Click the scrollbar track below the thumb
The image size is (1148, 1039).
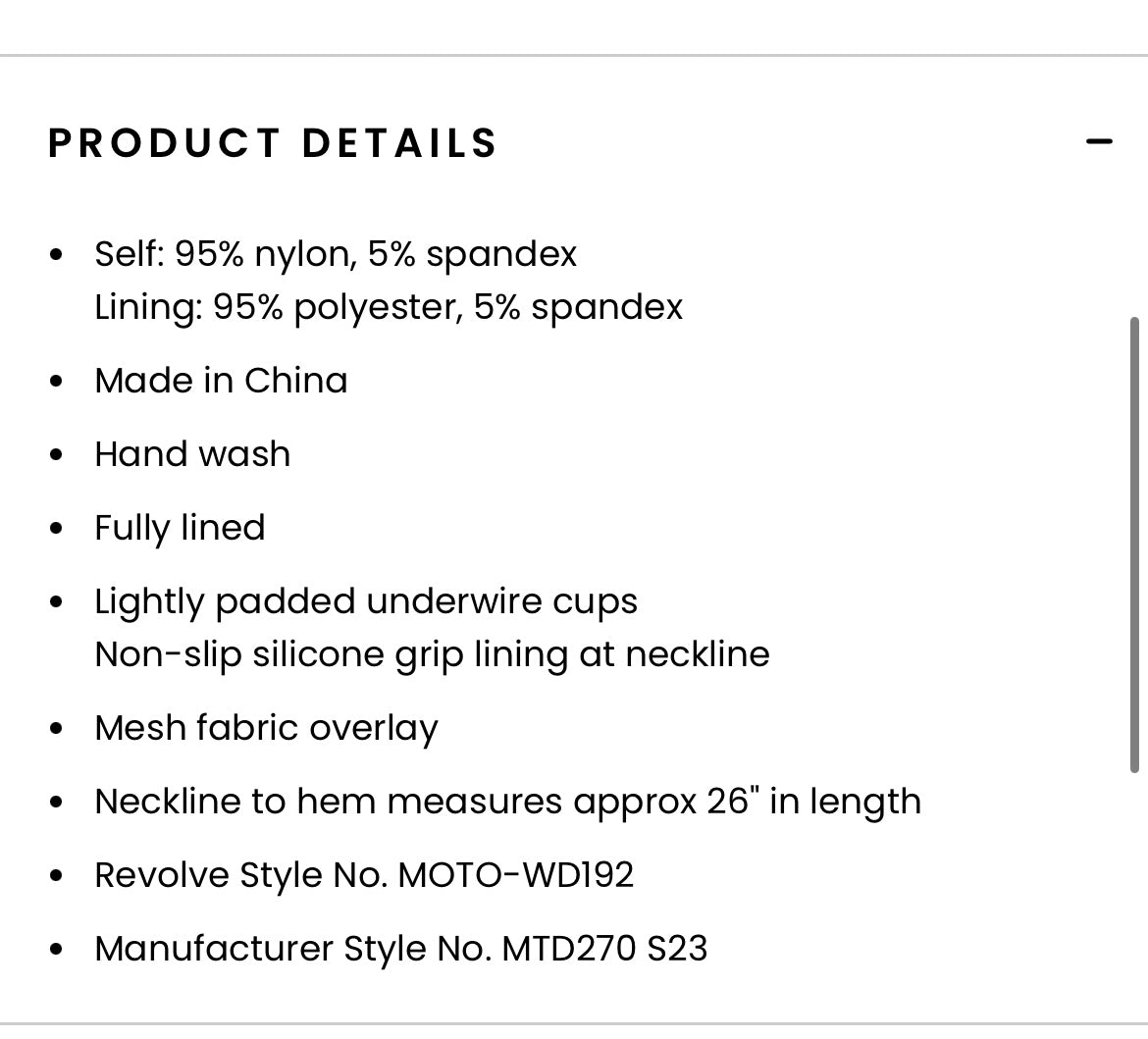tap(1134, 883)
